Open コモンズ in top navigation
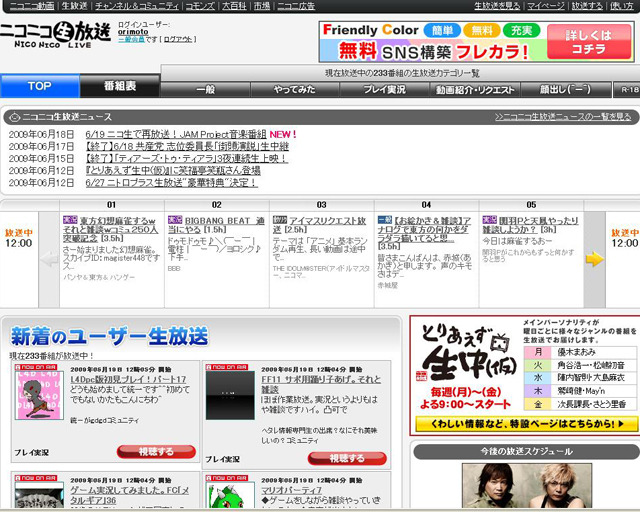Viewport: 640px width, 512px height. [200, 6]
